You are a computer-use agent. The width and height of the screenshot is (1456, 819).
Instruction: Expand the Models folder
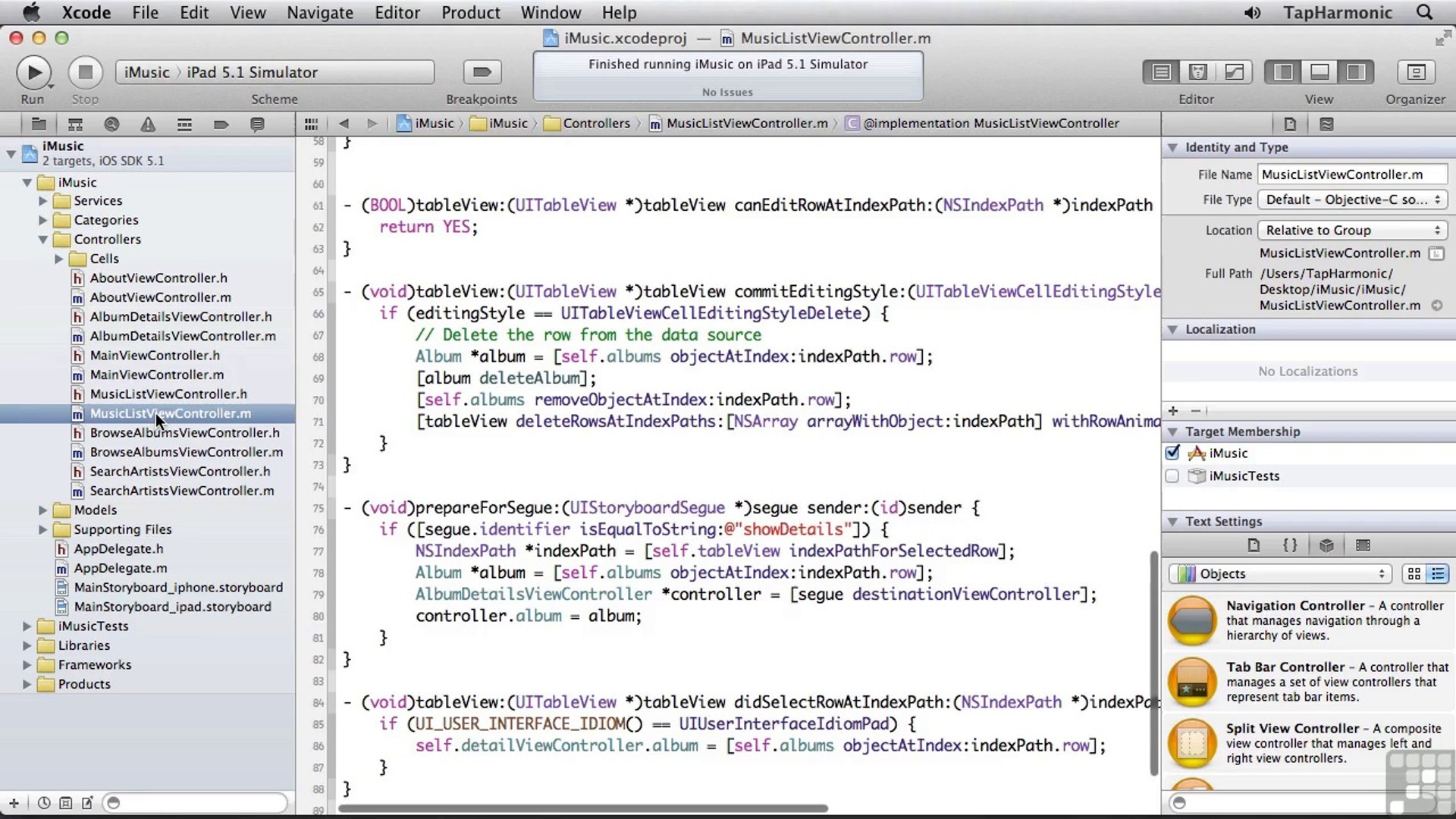coord(43,510)
